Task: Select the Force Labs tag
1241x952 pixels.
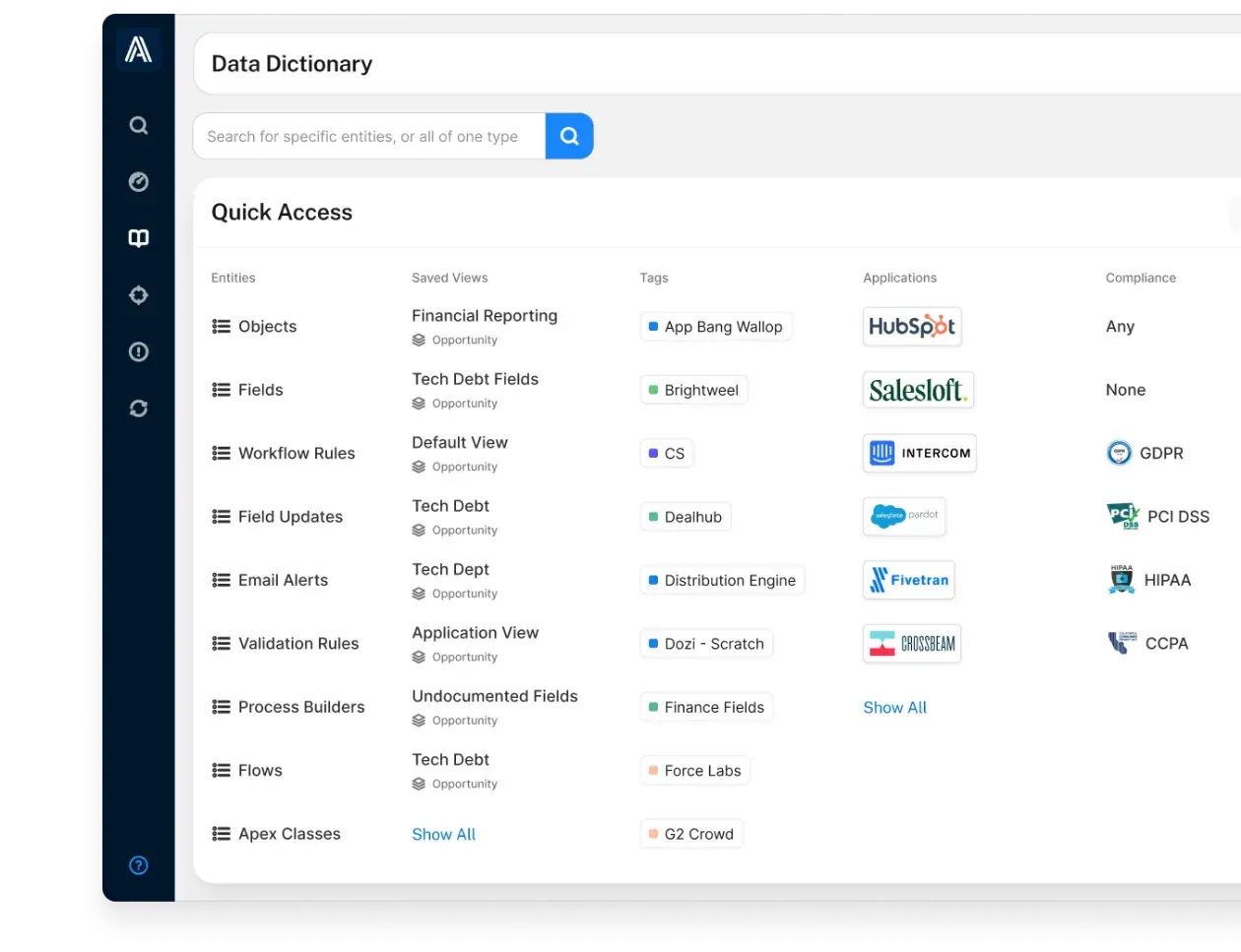Action: [695, 770]
